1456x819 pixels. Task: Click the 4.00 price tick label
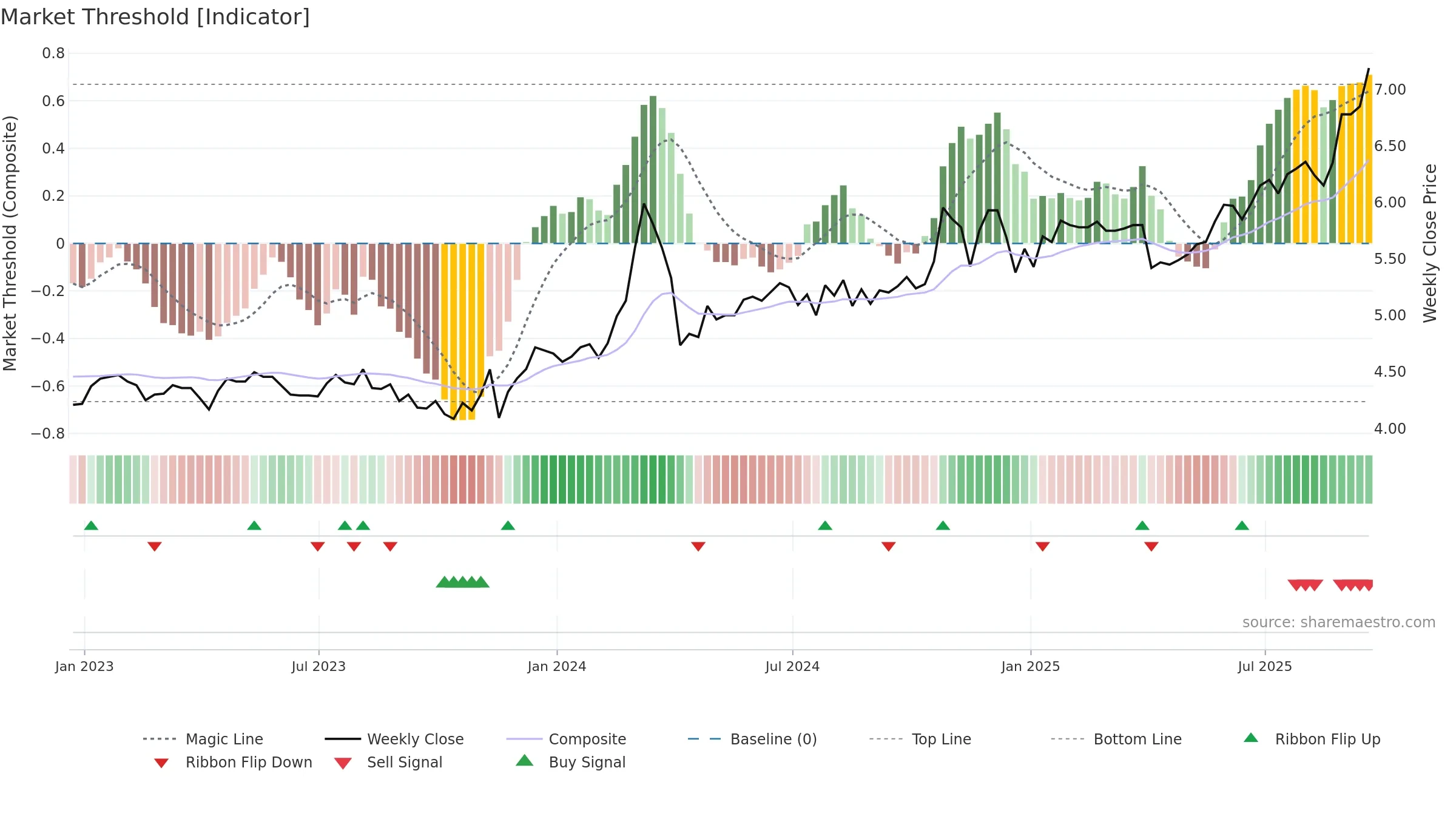[x=1390, y=429]
